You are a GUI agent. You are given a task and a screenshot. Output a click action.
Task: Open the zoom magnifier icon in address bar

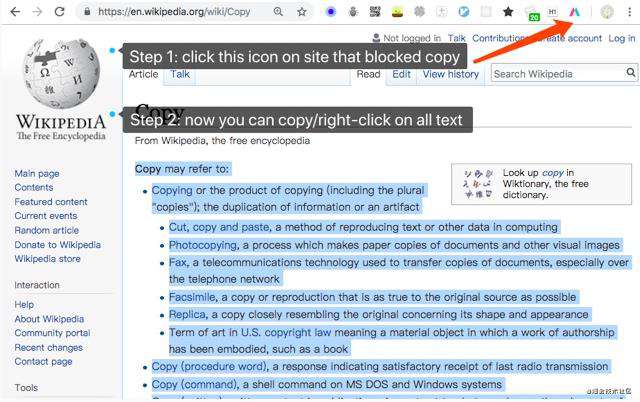click(278, 11)
